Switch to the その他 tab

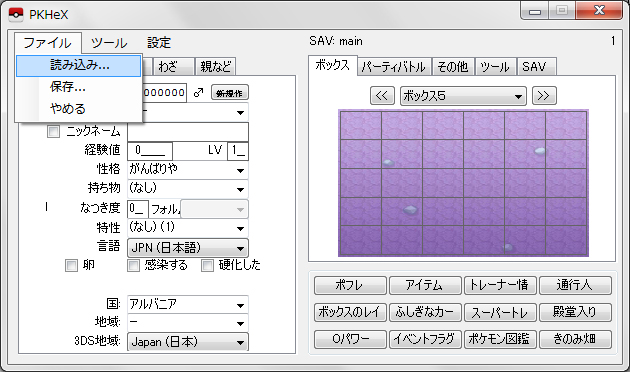point(453,67)
